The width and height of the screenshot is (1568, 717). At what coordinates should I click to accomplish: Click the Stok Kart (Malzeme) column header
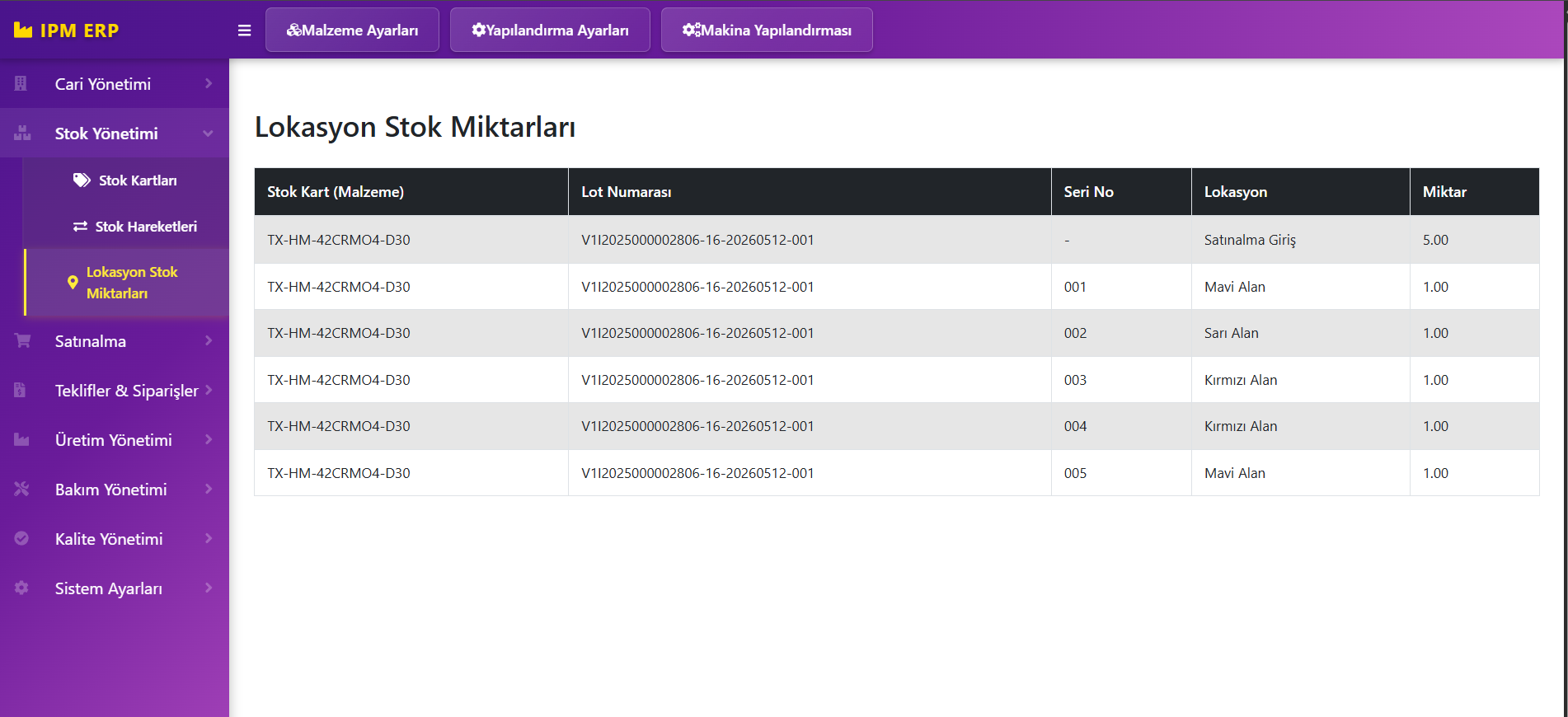click(411, 192)
